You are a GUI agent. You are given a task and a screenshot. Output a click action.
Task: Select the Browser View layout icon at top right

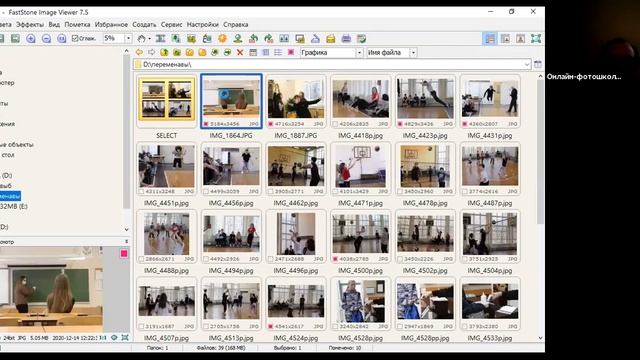(490, 39)
